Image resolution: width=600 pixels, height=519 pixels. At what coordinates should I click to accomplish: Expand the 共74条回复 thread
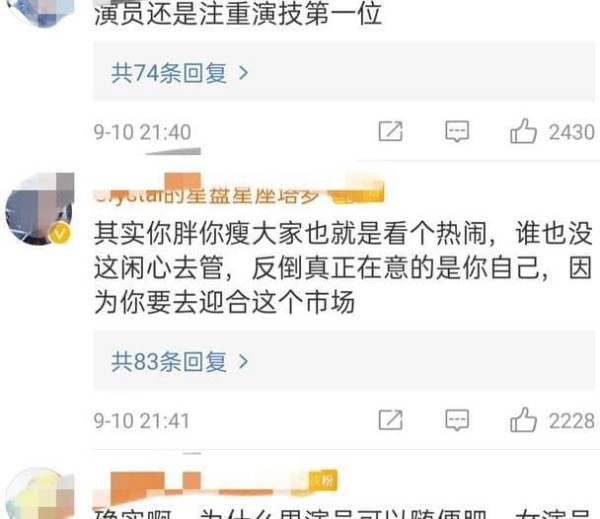tap(344, 72)
